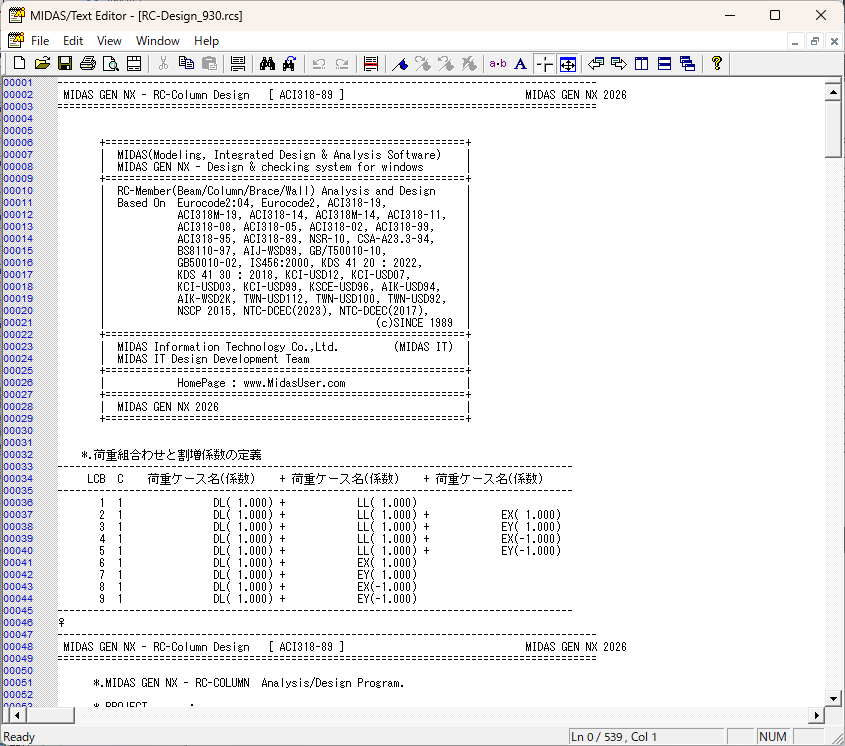Go to next bookmark icon
Screen dimensions: 845x746
(x=423, y=64)
